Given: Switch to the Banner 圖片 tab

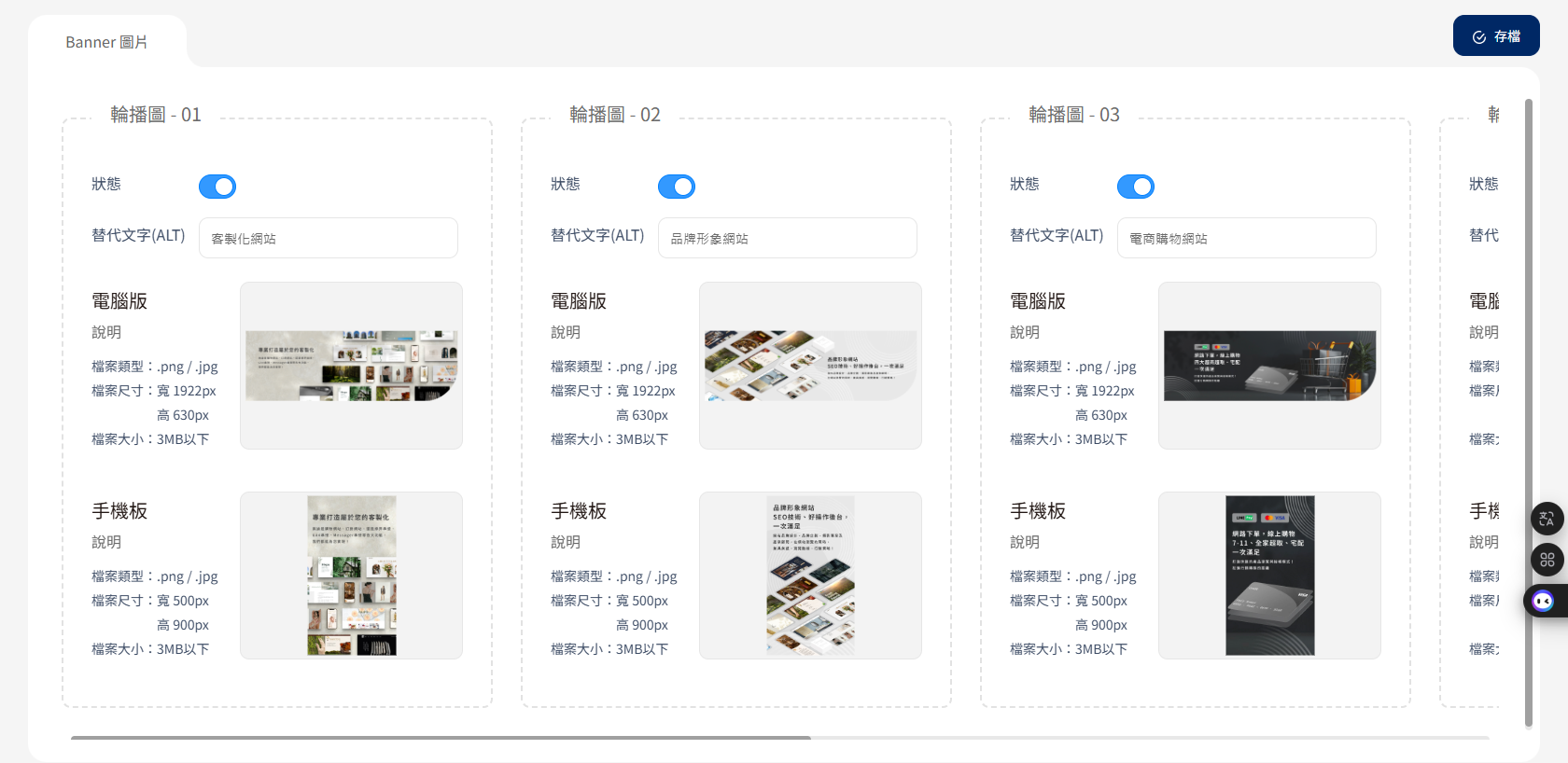Looking at the screenshot, I should [x=106, y=42].
